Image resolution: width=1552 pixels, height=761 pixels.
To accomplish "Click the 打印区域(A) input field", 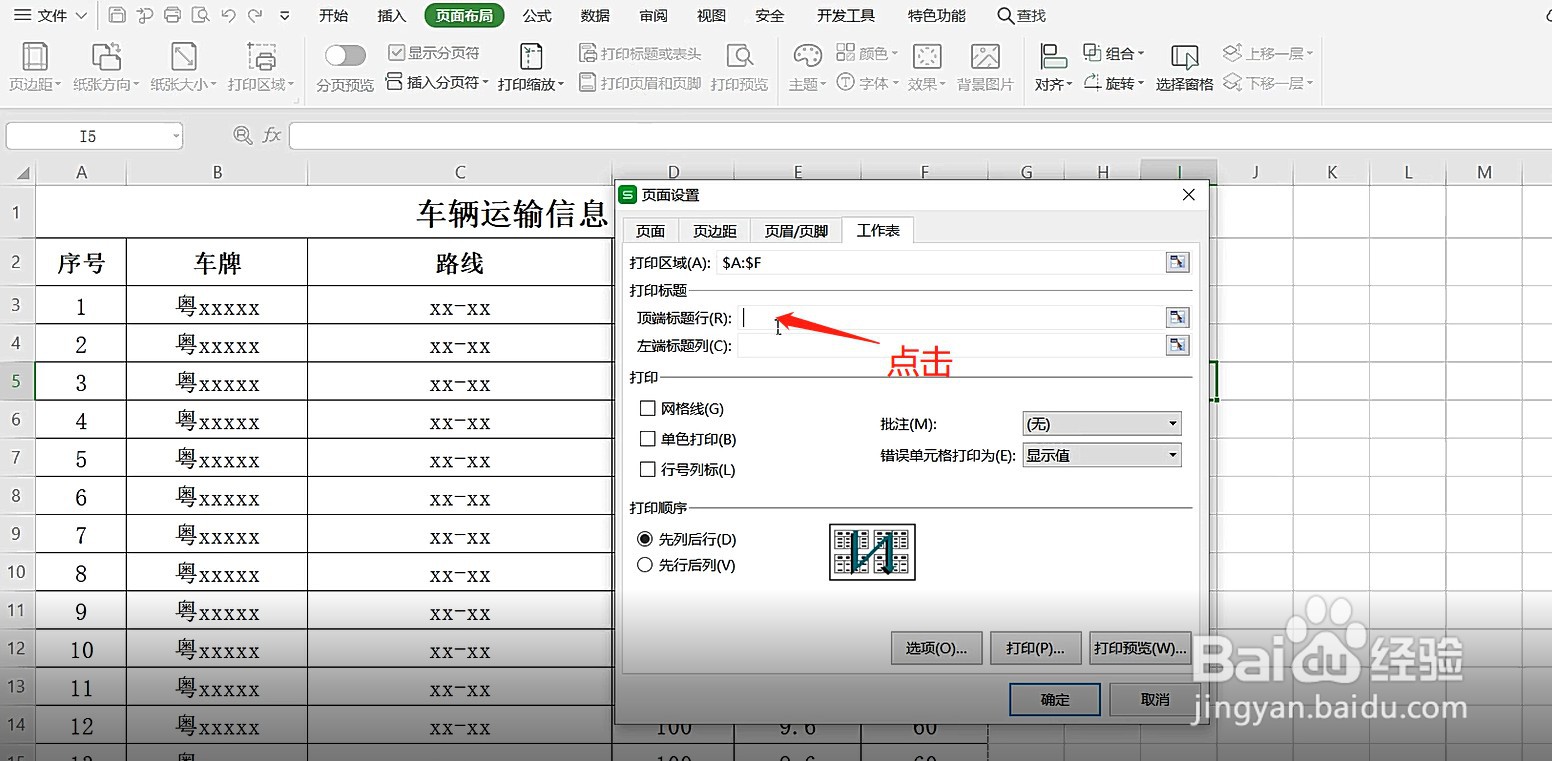I will (x=939, y=262).
